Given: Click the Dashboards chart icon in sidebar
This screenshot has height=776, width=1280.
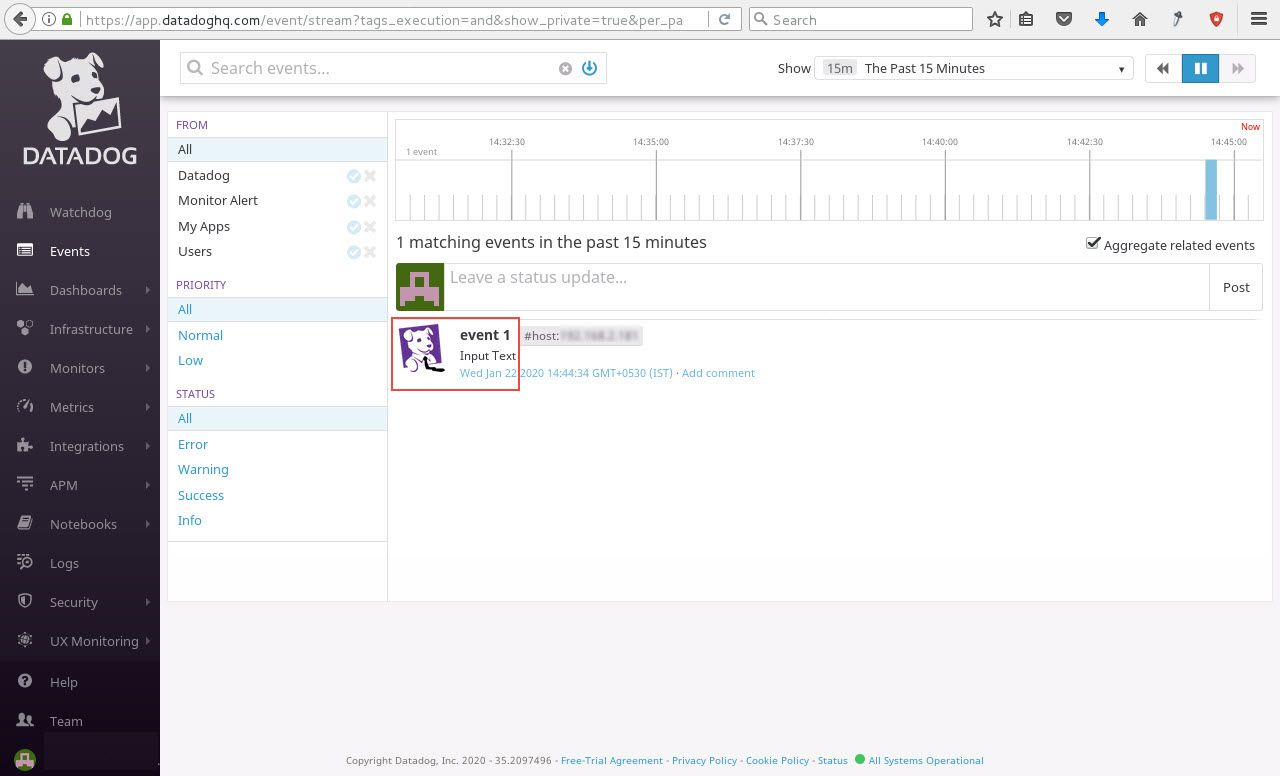Looking at the screenshot, I should (25, 290).
